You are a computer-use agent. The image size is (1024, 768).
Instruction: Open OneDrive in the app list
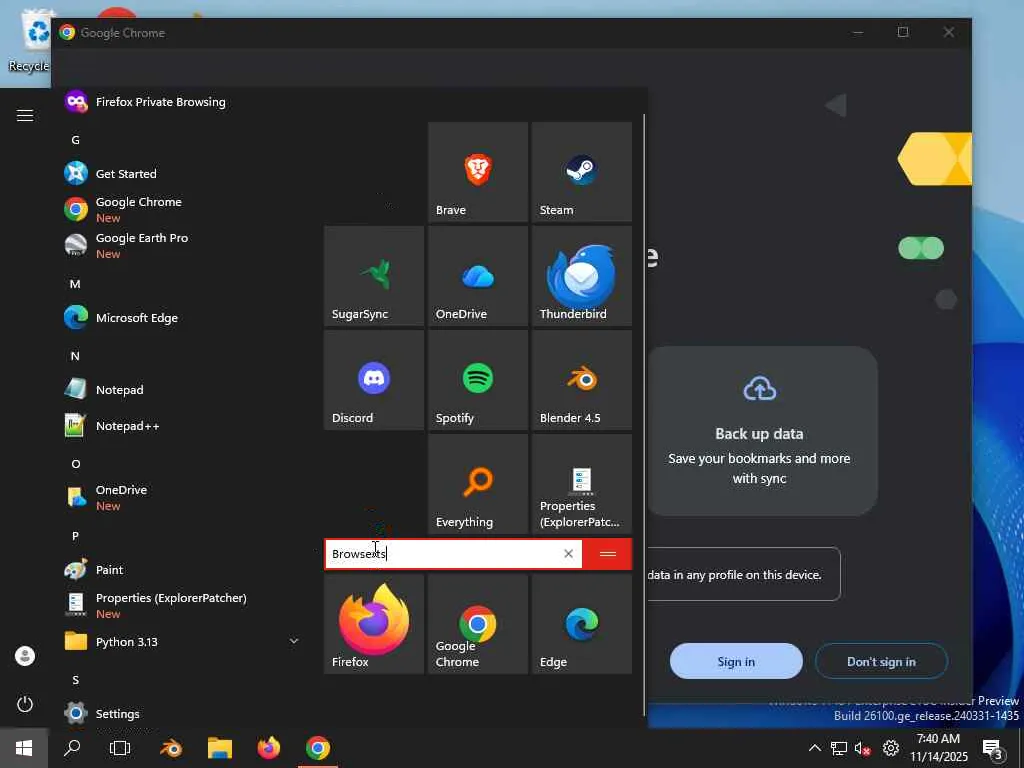point(183,497)
